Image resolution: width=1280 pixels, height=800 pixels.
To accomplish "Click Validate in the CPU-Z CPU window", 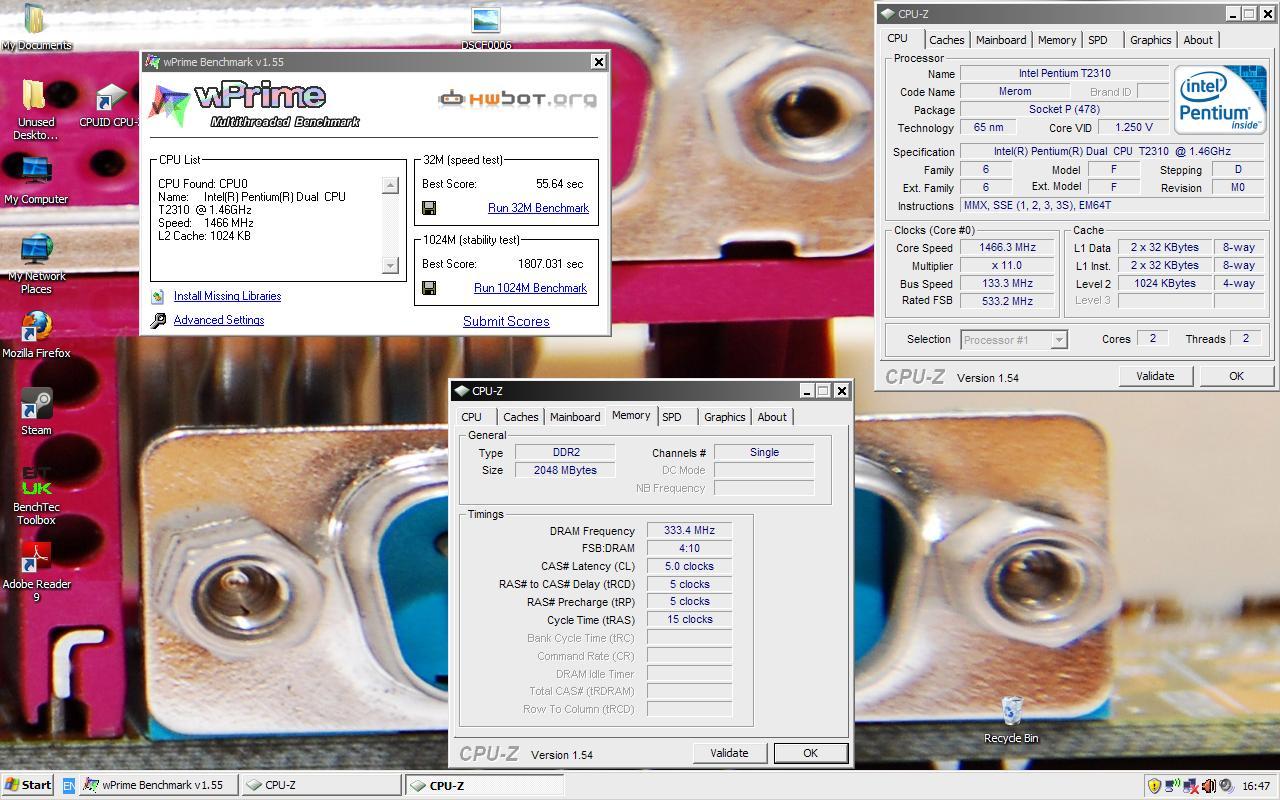I will [1155, 376].
